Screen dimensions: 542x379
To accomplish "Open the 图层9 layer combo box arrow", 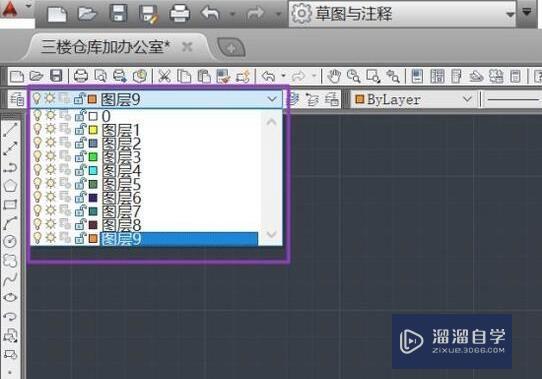I will coord(272,100).
